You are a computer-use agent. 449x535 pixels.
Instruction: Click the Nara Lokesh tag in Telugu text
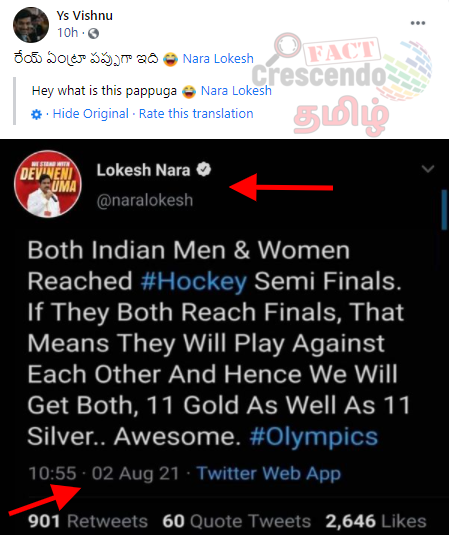pos(218,59)
